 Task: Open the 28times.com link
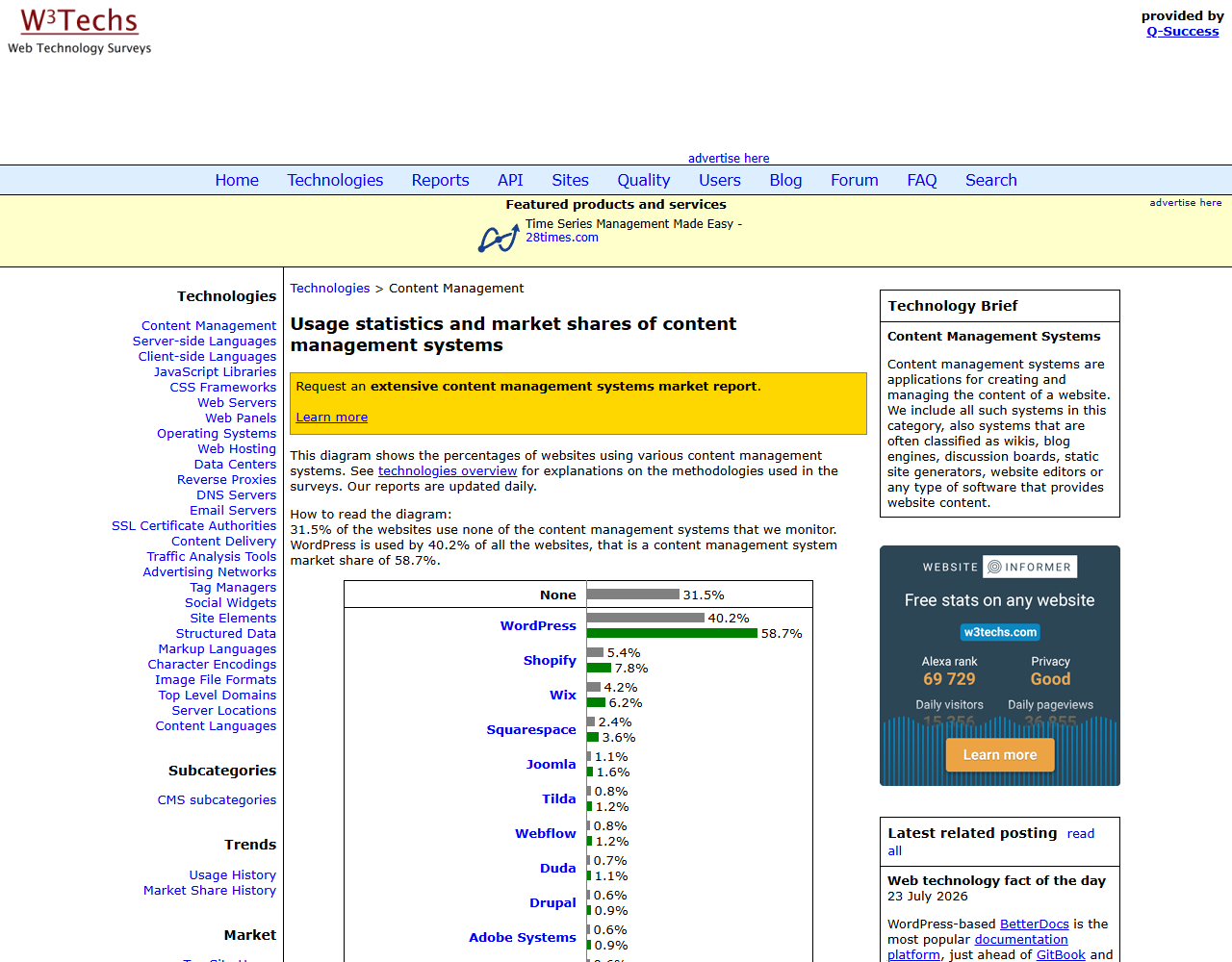pyautogui.click(x=562, y=238)
